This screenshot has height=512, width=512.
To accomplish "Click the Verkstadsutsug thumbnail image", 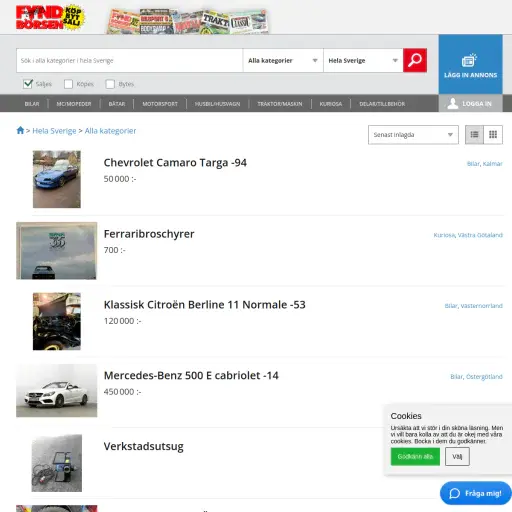I will click(x=57, y=463).
